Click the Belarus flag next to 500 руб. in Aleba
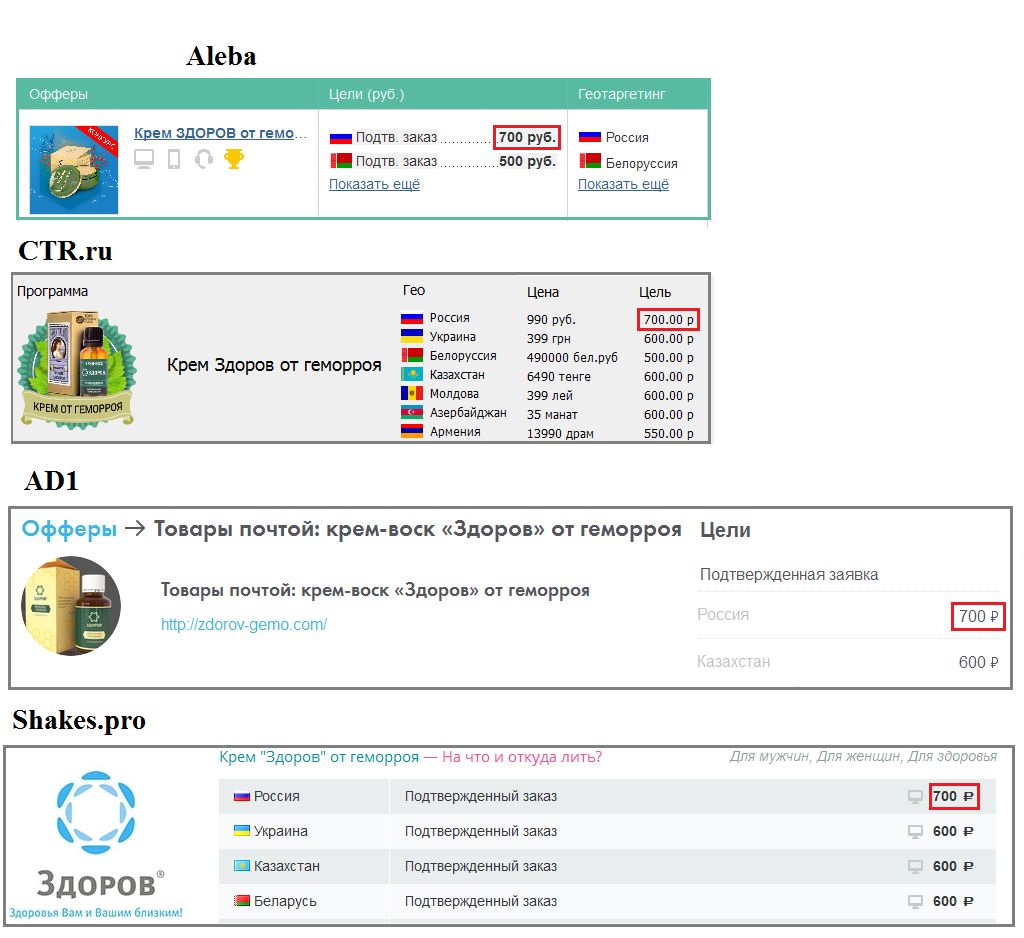 pyautogui.click(x=340, y=160)
